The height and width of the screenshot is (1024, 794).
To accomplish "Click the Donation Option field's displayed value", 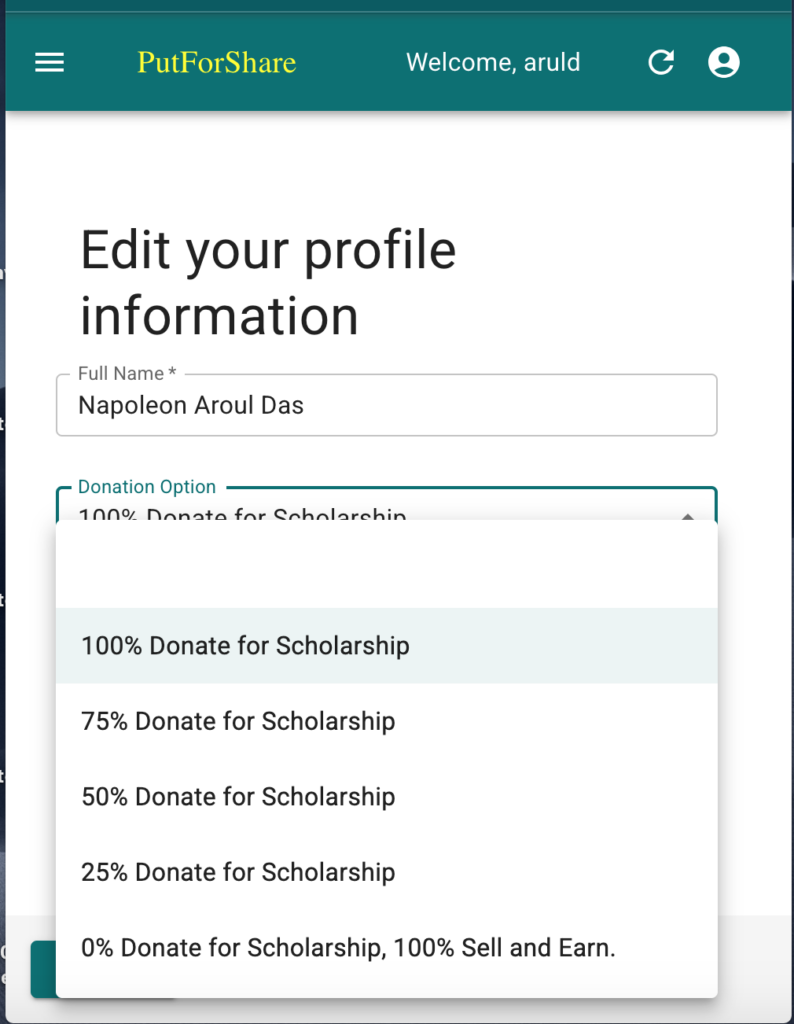I will click(x=242, y=514).
